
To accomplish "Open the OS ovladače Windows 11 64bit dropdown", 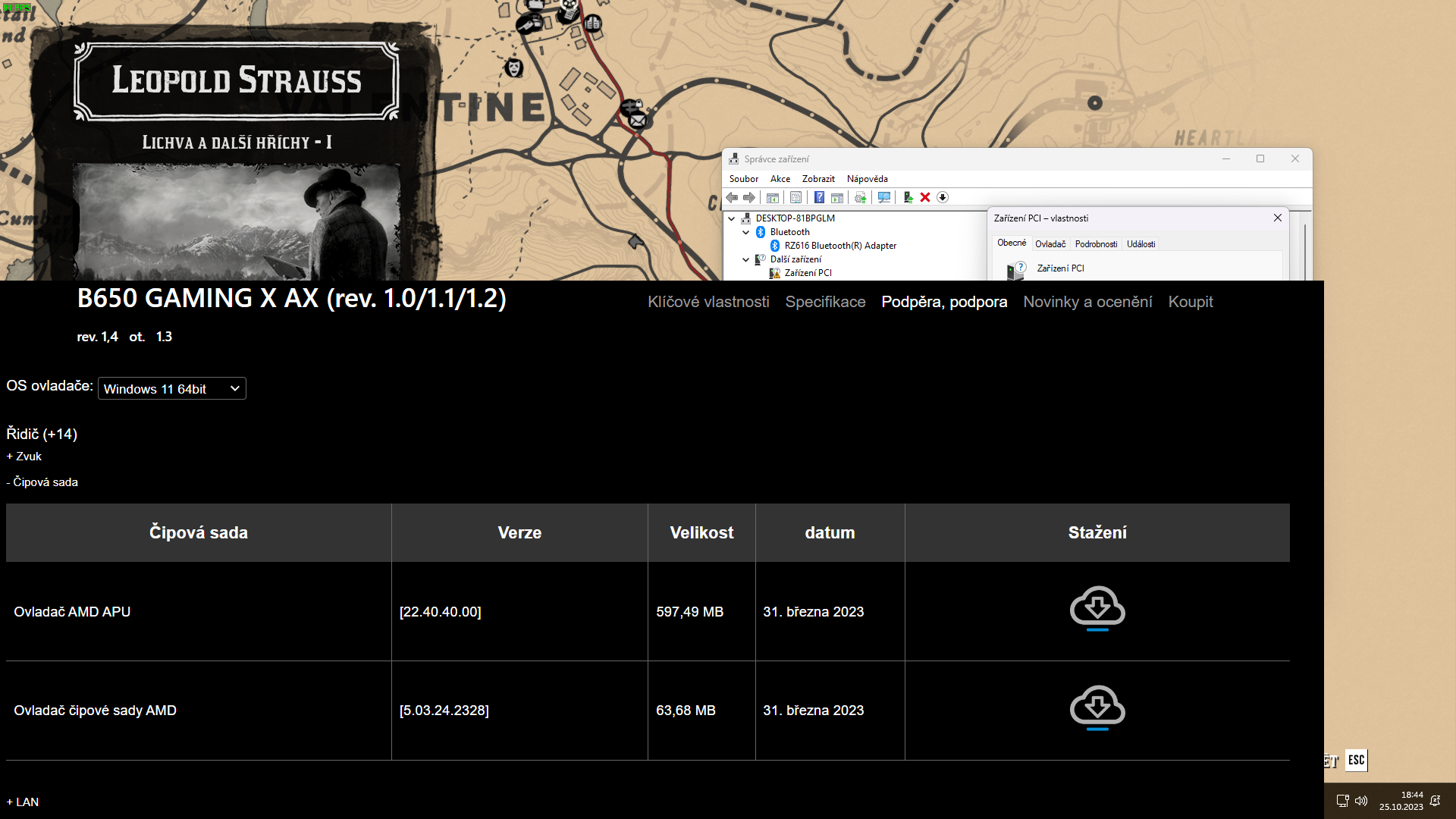I will tap(172, 388).
